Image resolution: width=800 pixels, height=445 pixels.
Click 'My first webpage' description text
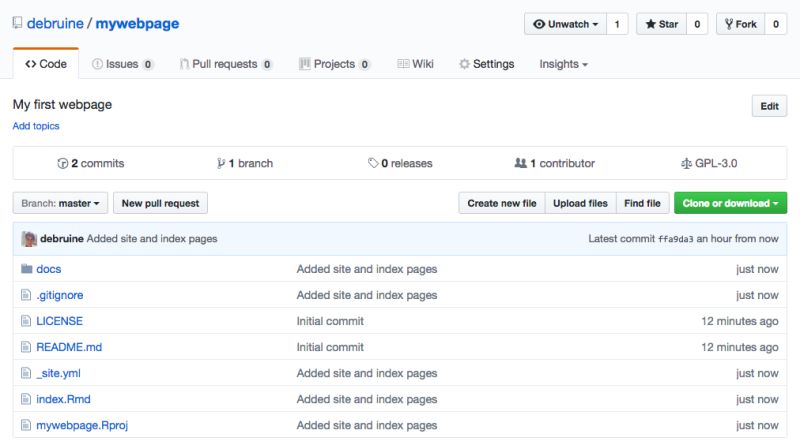coord(62,105)
